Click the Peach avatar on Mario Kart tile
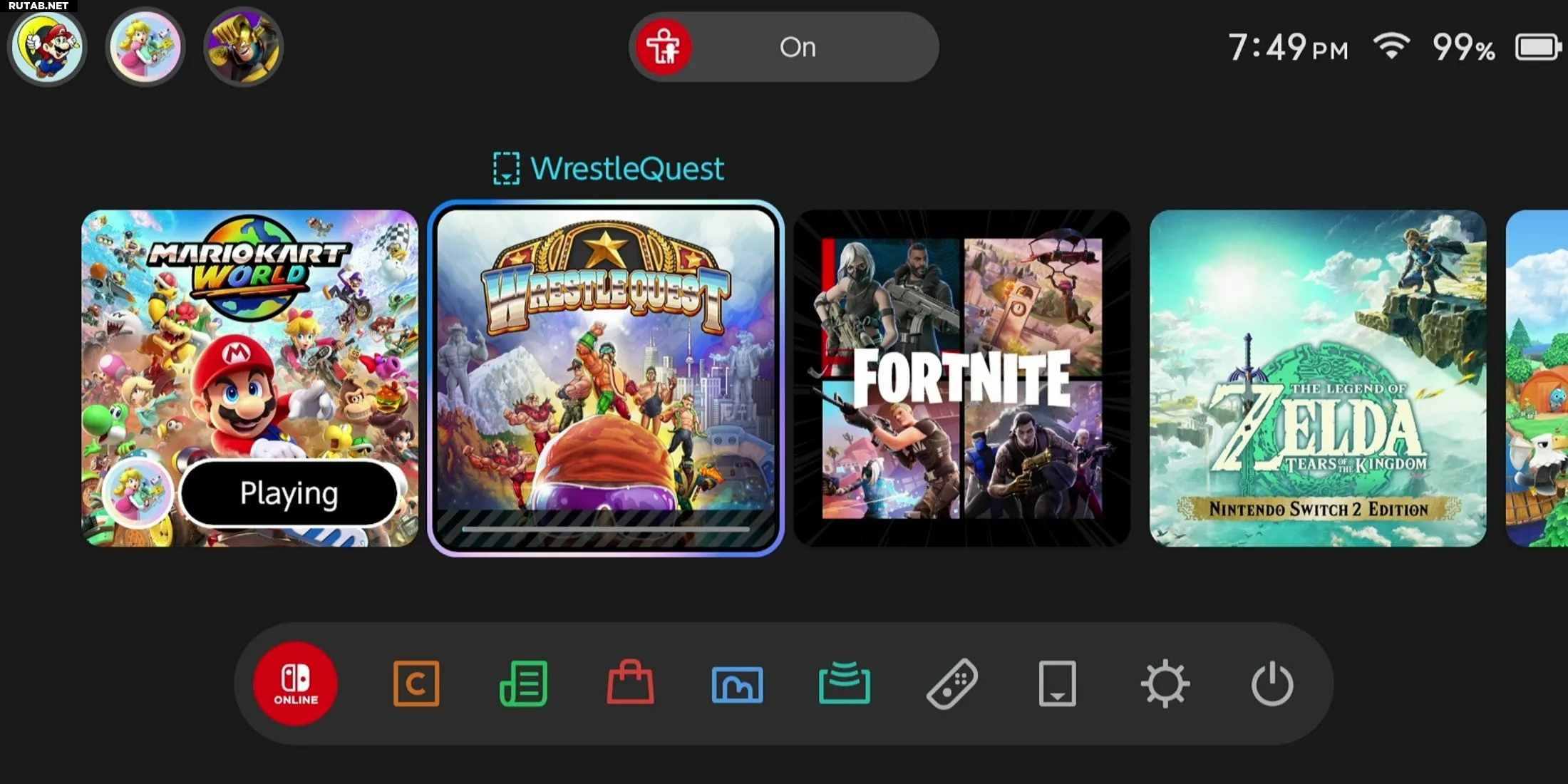Screen dimensions: 1568x784 click(138, 493)
